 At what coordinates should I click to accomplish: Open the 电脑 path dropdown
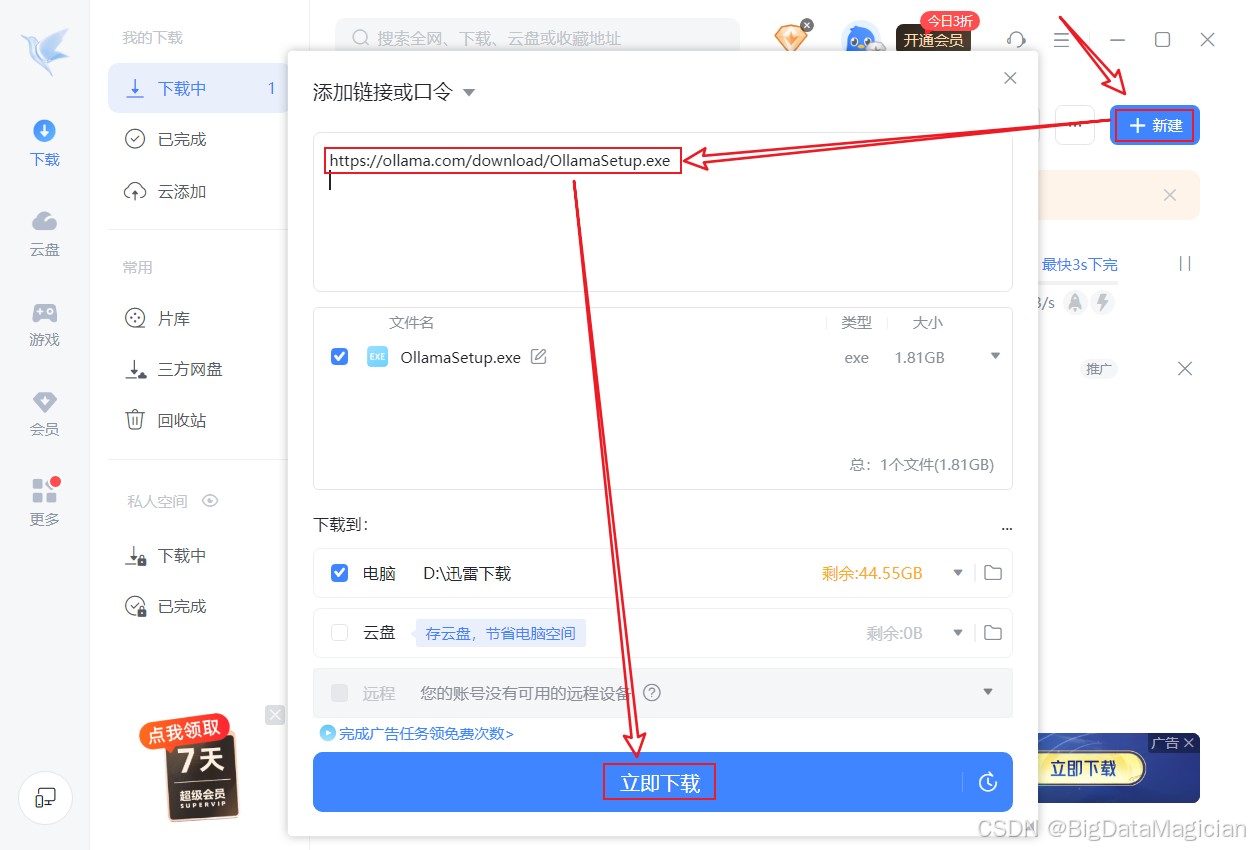click(x=958, y=573)
